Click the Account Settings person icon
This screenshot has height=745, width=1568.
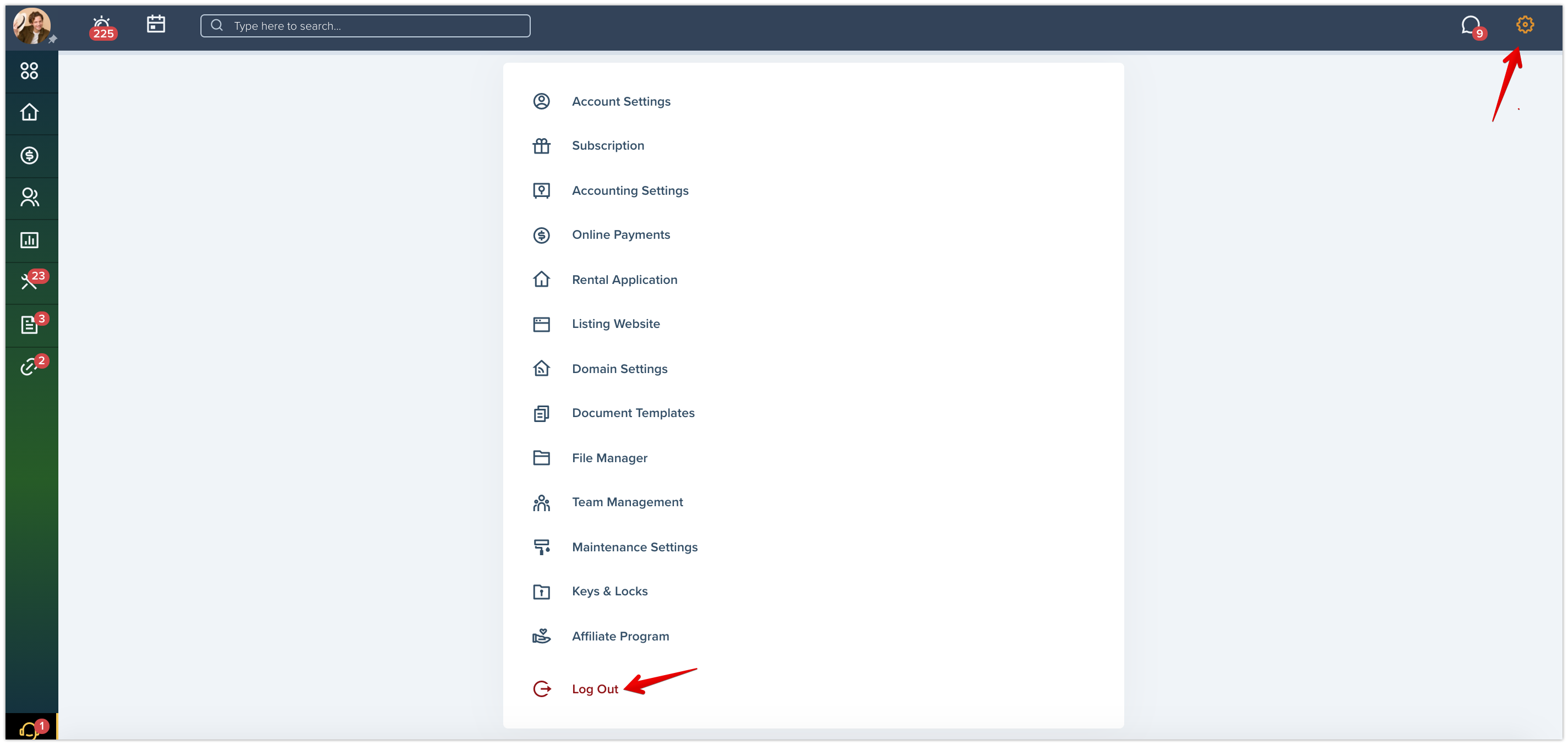pyautogui.click(x=541, y=102)
